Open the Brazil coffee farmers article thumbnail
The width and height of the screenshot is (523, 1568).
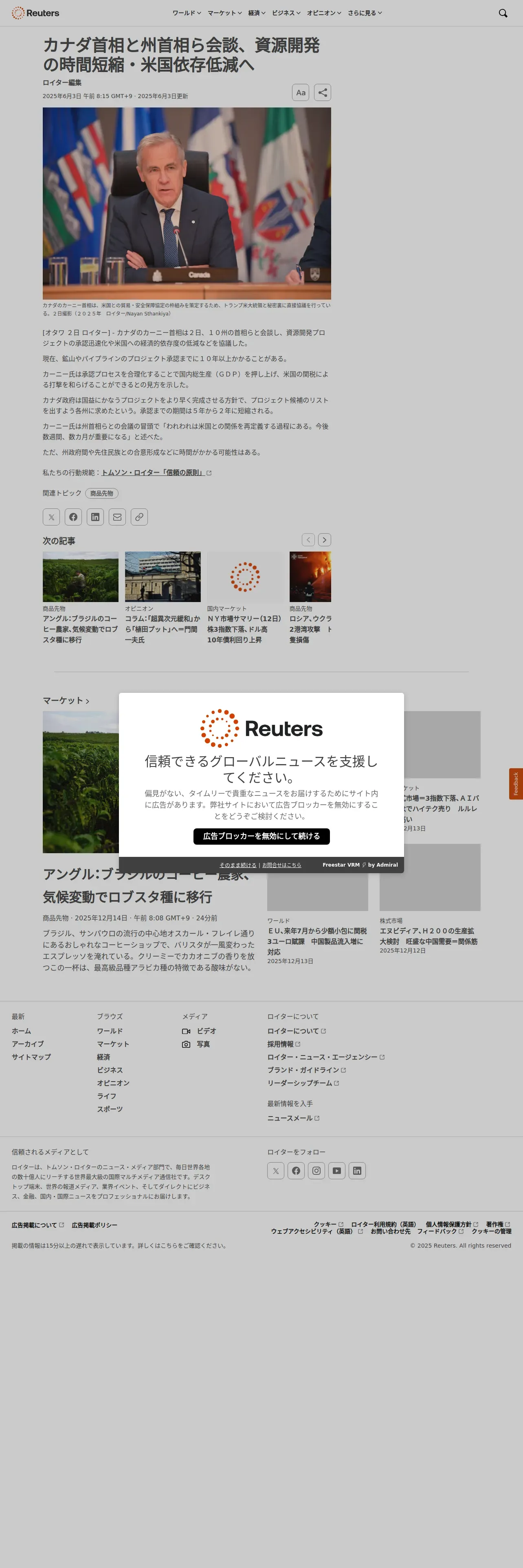[x=80, y=577]
